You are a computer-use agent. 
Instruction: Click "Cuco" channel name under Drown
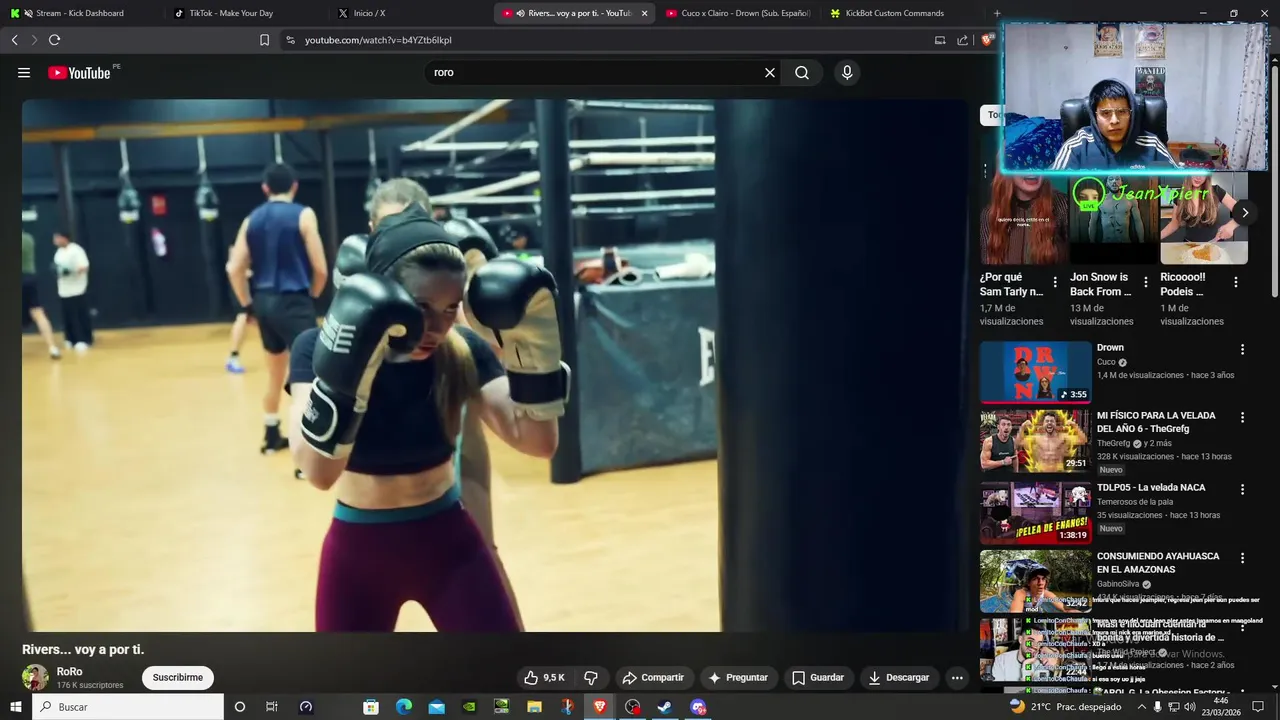pyautogui.click(x=1106, y=362)
